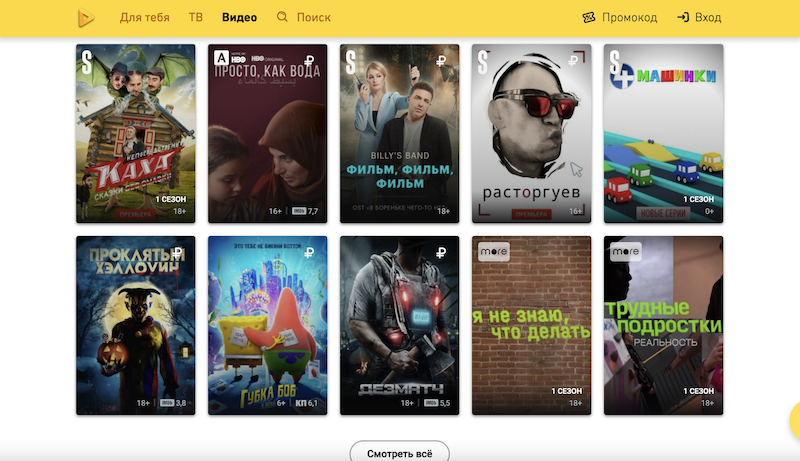The width and height of the screenshot is (800, 461).
Task: Click more badge on Трудные подростки
Action: tap(626, 251)
